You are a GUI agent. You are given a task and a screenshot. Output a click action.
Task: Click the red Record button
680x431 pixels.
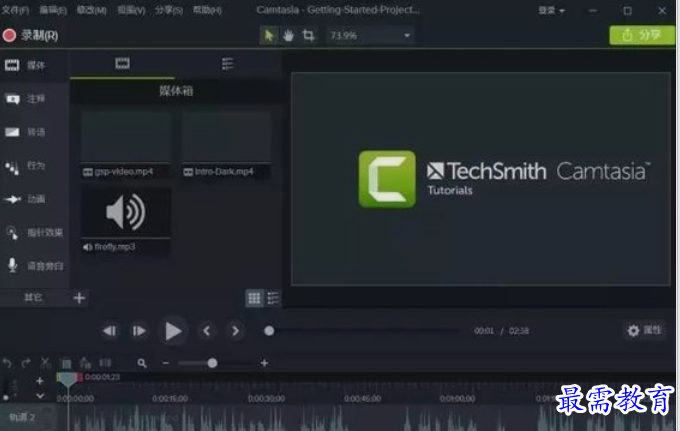coord(10,36)
